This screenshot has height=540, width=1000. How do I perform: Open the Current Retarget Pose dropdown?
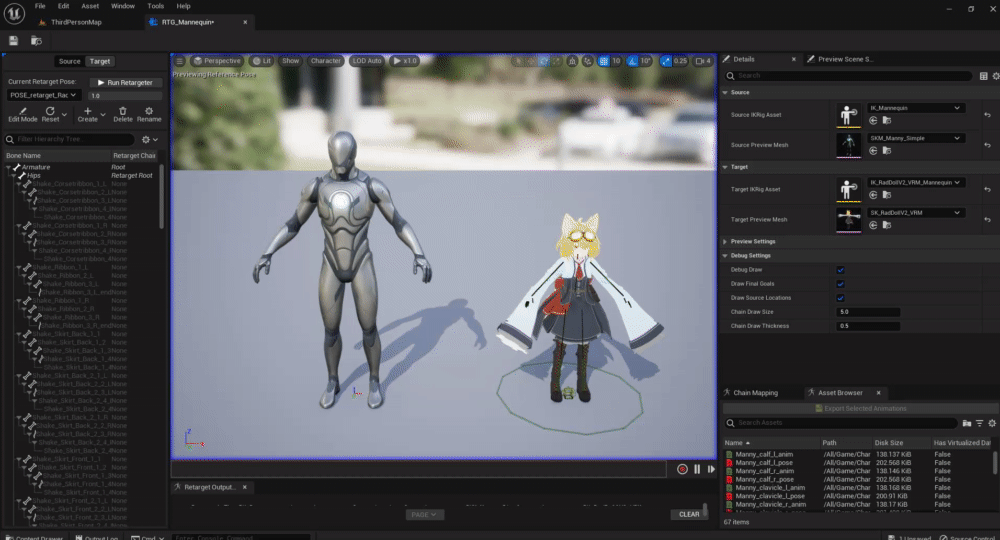(x=44, y=95)
